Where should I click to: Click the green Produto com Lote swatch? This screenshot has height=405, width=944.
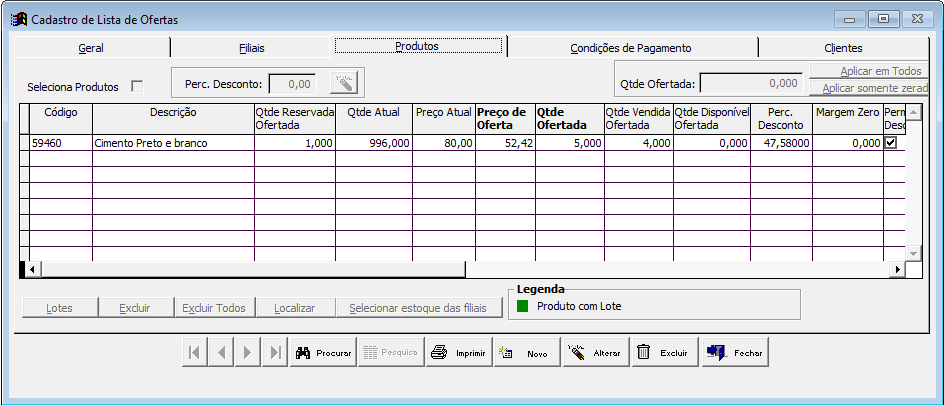522,306
